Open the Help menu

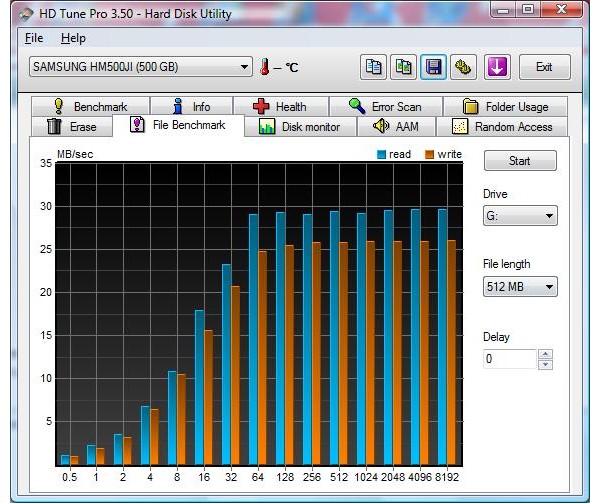[73, 38]
